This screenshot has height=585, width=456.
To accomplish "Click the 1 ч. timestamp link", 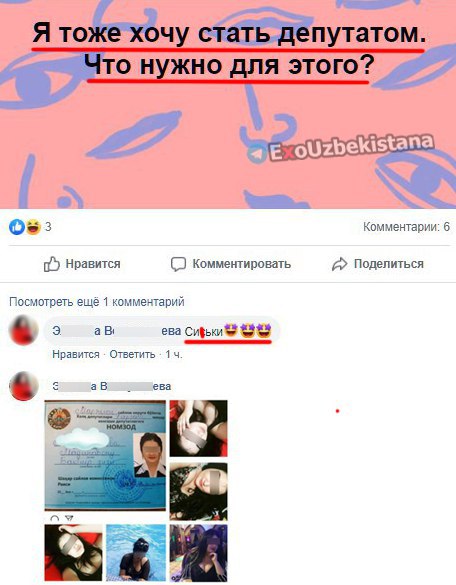I will (x=174, y=354).
